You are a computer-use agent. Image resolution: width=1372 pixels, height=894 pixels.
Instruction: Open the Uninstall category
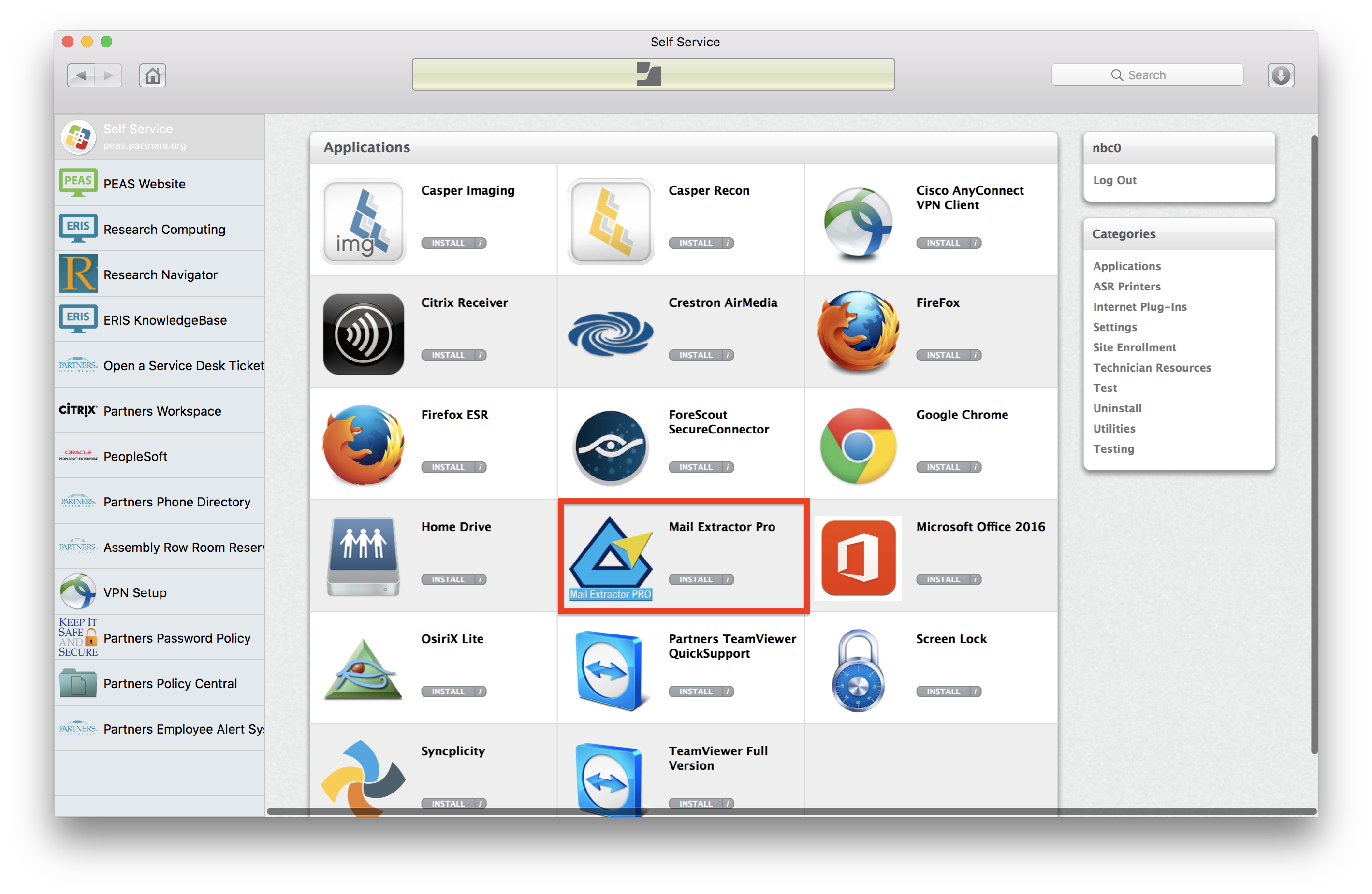(x=1117, y=408)
